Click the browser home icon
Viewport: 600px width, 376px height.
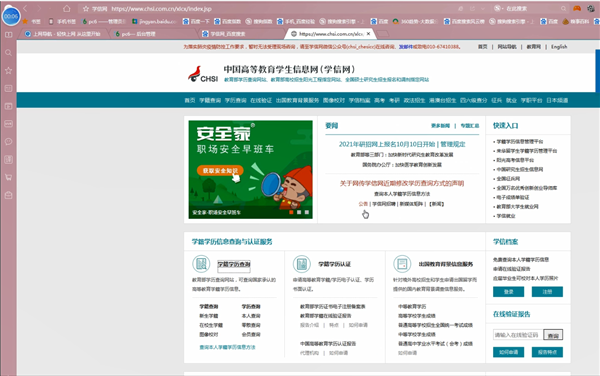pos(67,8)
